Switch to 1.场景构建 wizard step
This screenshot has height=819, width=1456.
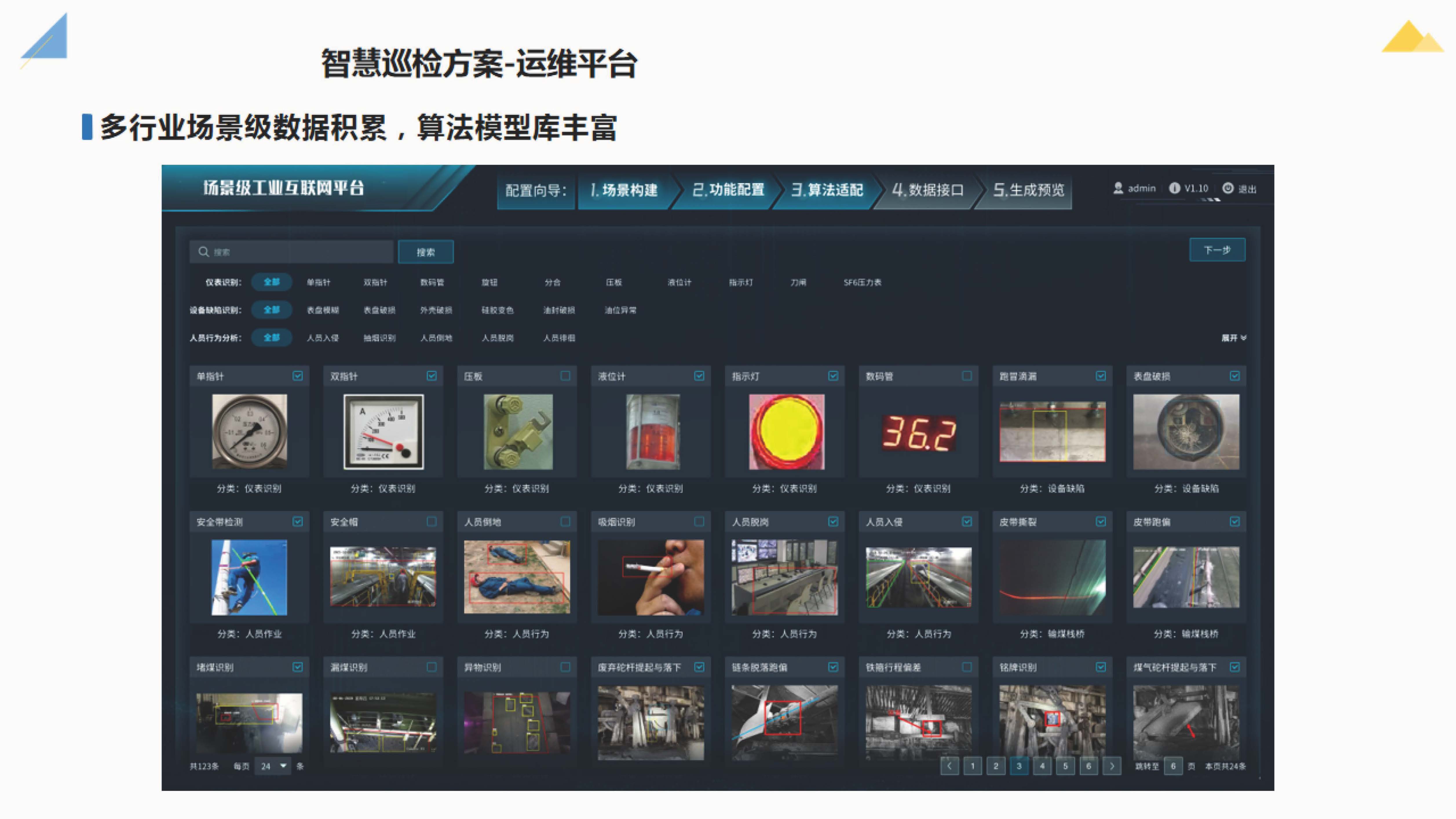coord(624,190)
